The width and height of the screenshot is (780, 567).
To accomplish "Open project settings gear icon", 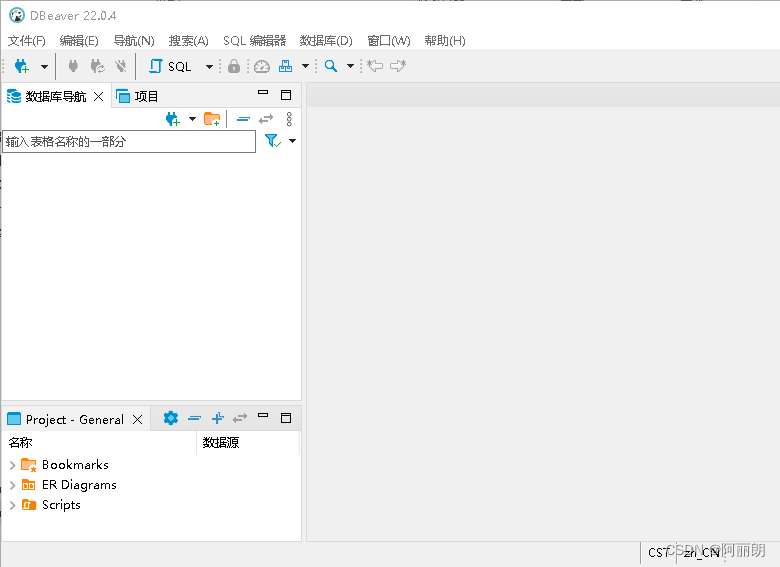I will 171,418.
